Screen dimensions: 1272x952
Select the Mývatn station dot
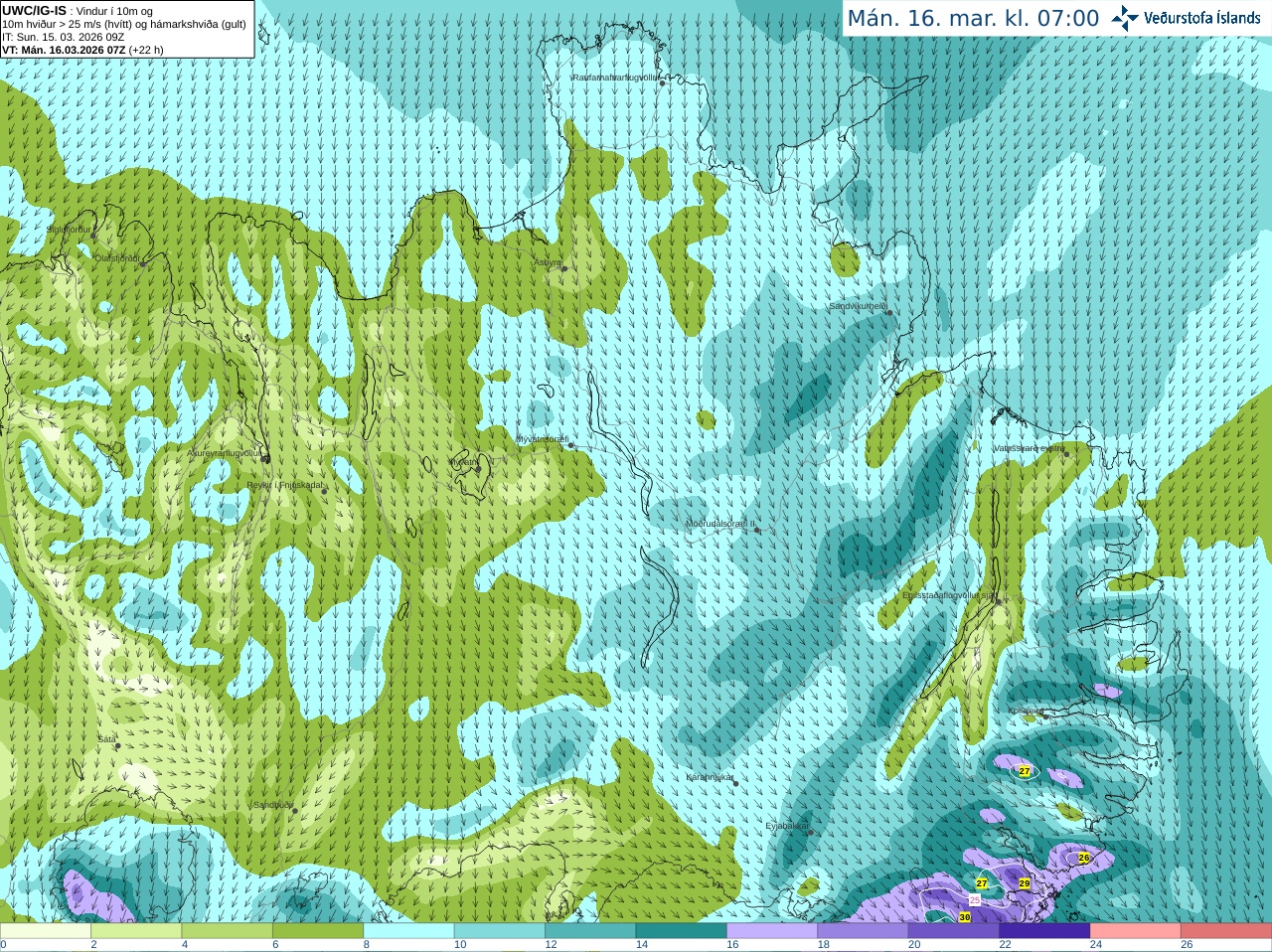(478, 468)
